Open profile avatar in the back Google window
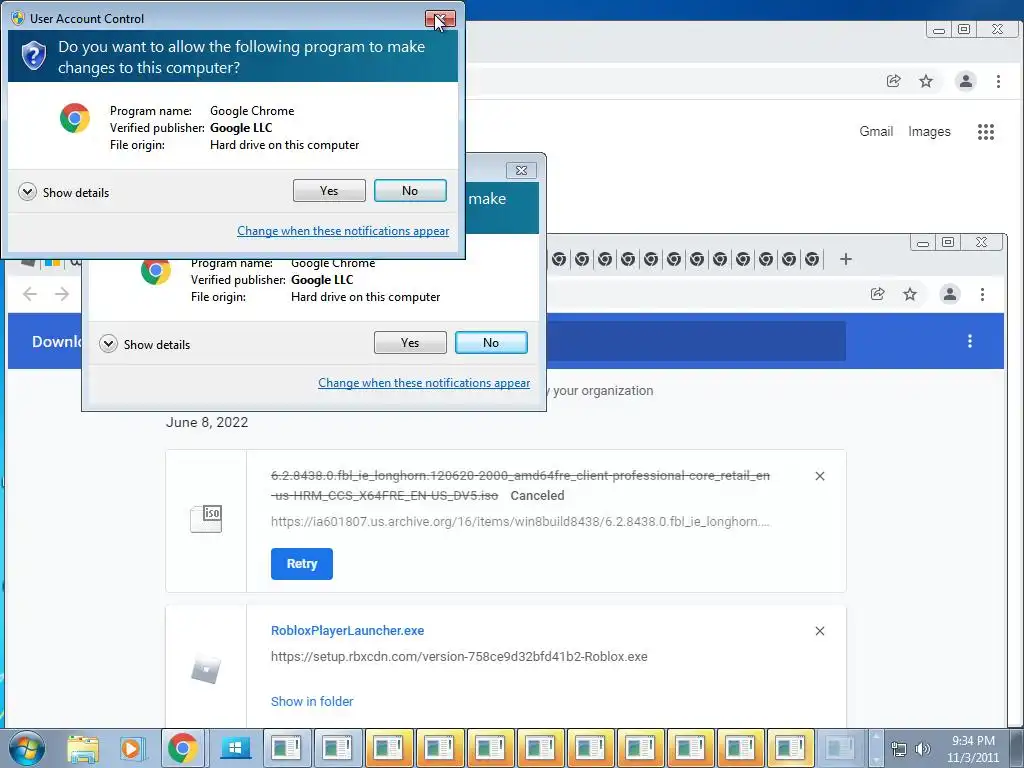Image resolution: width=1024 pixels, height=768 pixels. pyautogui.click(x=965, y=81)
